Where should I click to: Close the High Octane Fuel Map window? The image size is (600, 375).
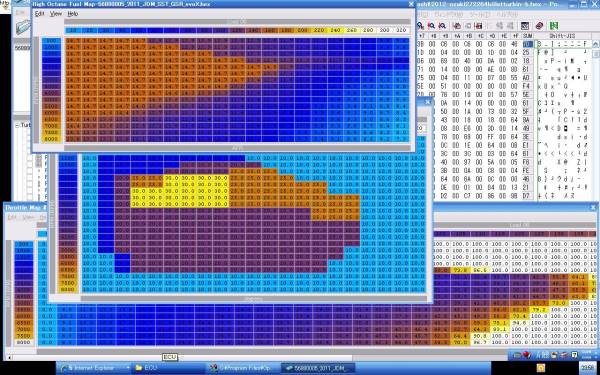[x=411, y=4]
